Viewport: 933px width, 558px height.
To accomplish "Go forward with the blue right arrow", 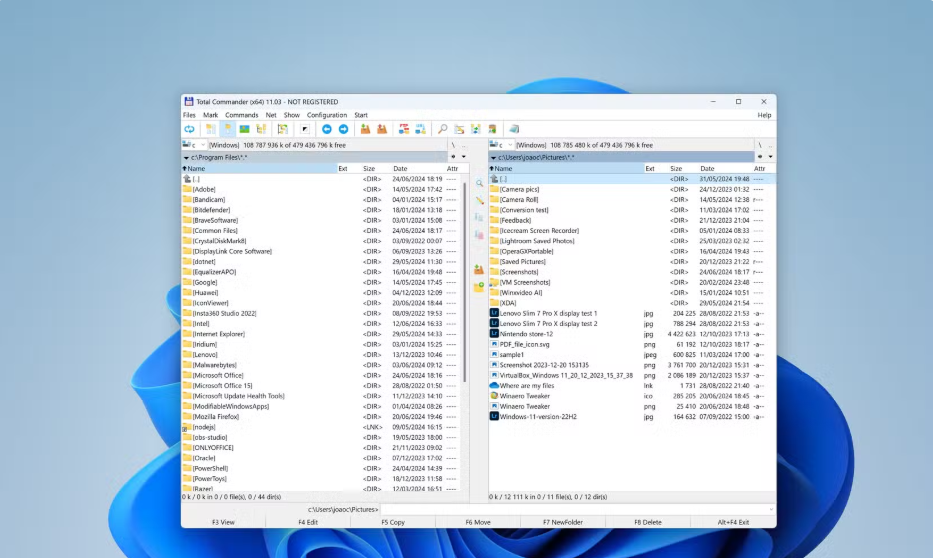I will pos(343,129).
